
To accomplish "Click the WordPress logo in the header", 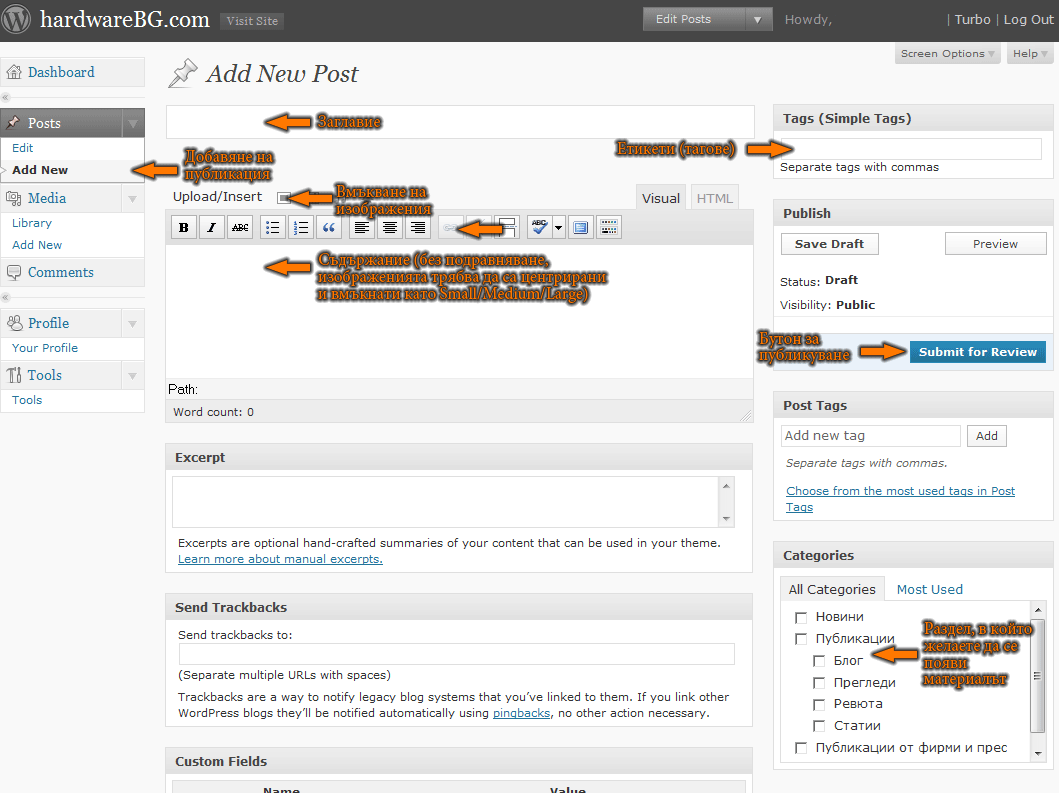I will point(16,20).
